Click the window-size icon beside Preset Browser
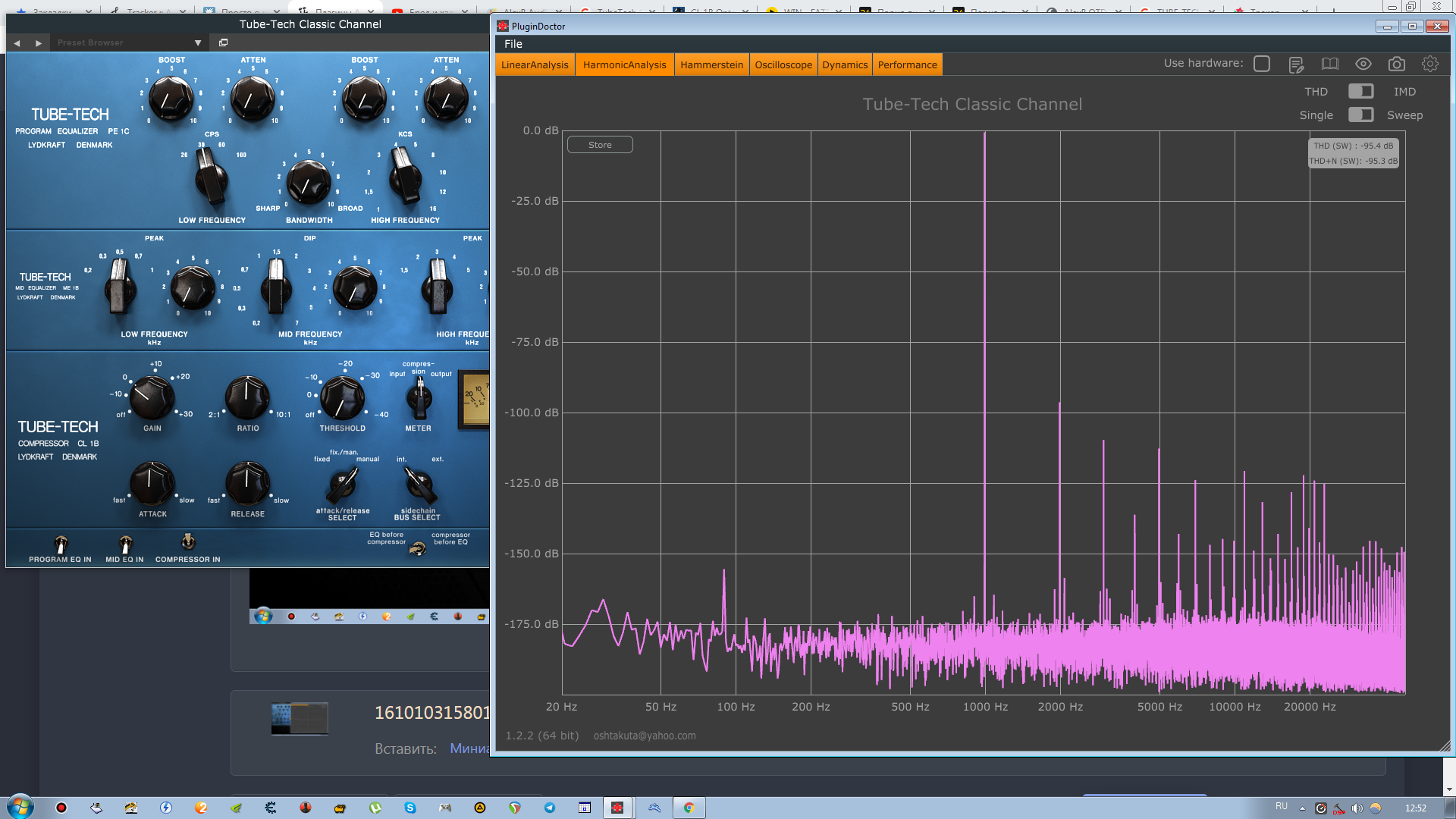 coord(223,43)
